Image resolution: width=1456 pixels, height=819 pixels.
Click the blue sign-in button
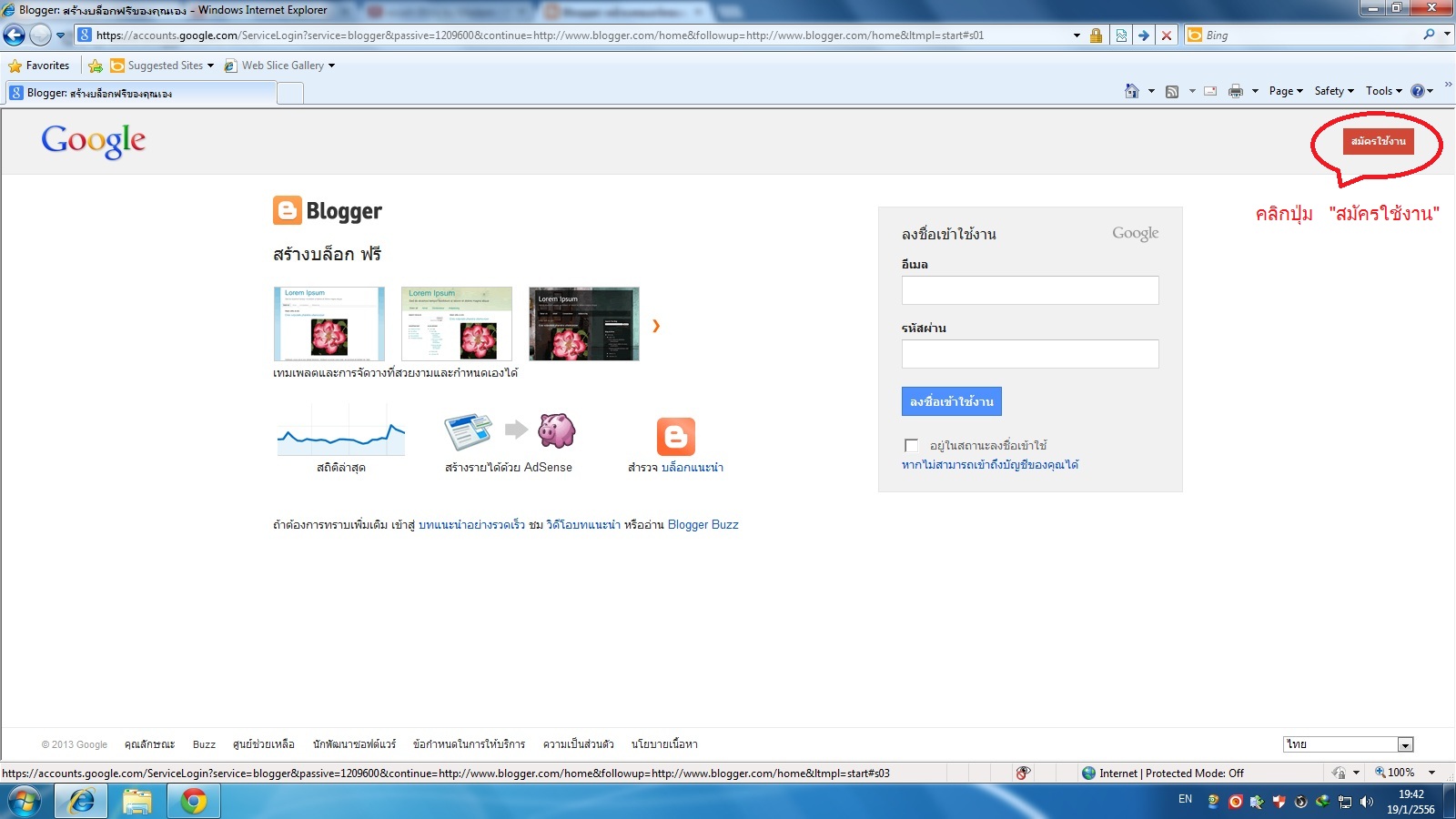952,401
